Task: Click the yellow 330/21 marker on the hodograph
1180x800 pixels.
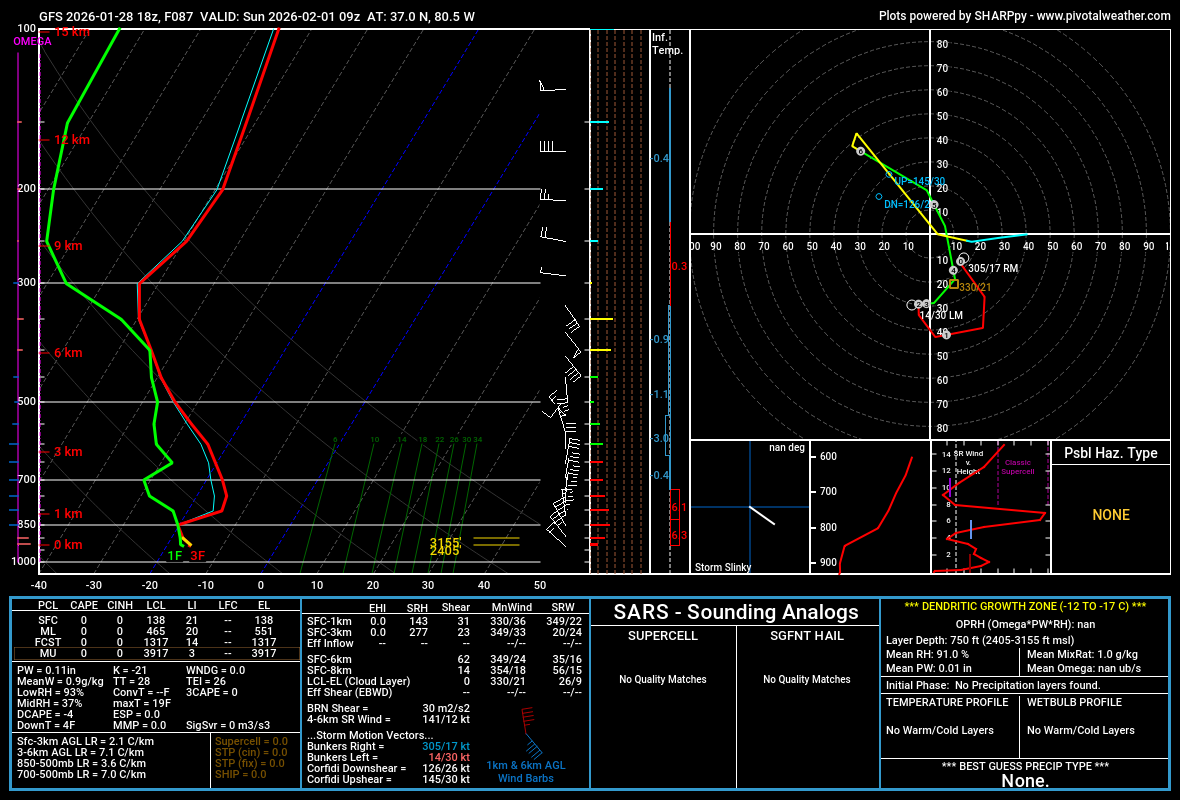Action: [954, 284]
